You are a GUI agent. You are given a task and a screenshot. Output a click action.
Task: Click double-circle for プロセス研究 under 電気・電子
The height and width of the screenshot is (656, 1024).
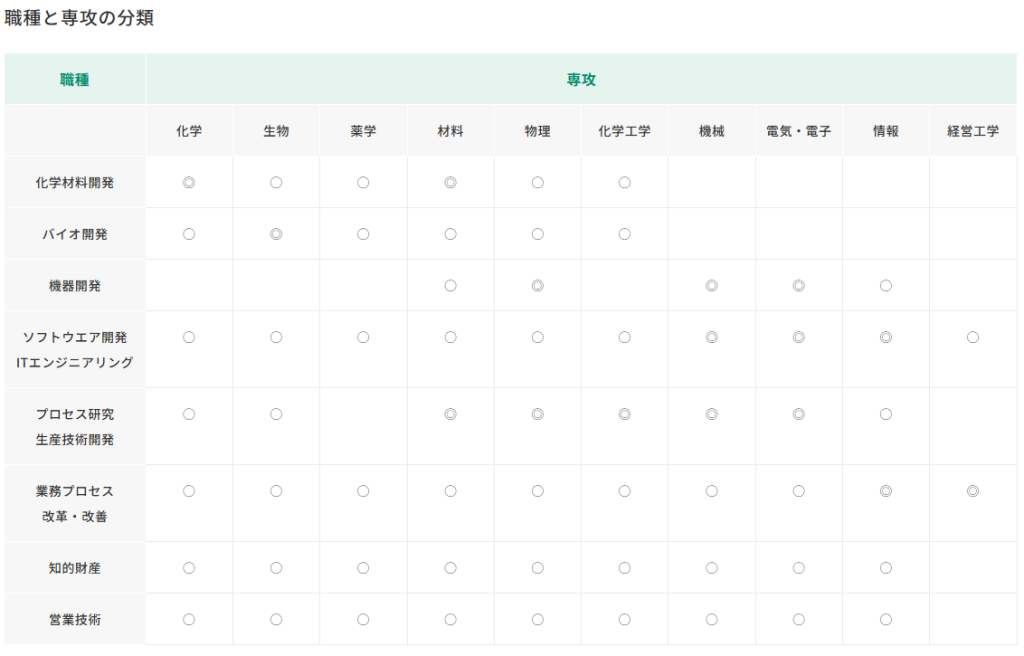click(x=799, y=414)
